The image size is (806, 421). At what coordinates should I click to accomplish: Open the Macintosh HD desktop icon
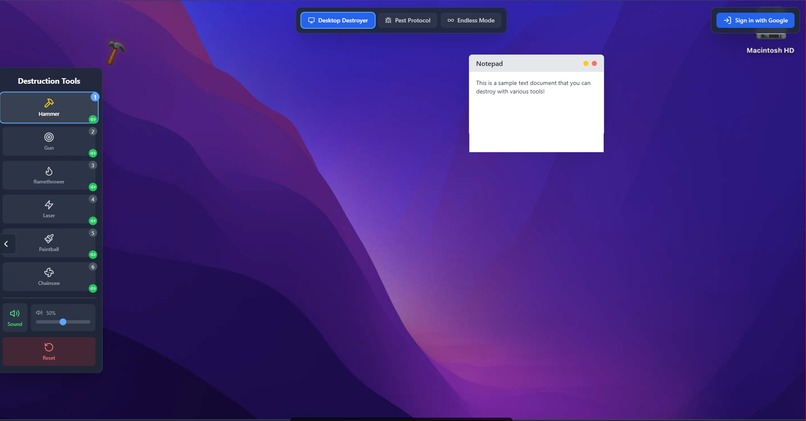pyautogui.click(x=770, y=43)
